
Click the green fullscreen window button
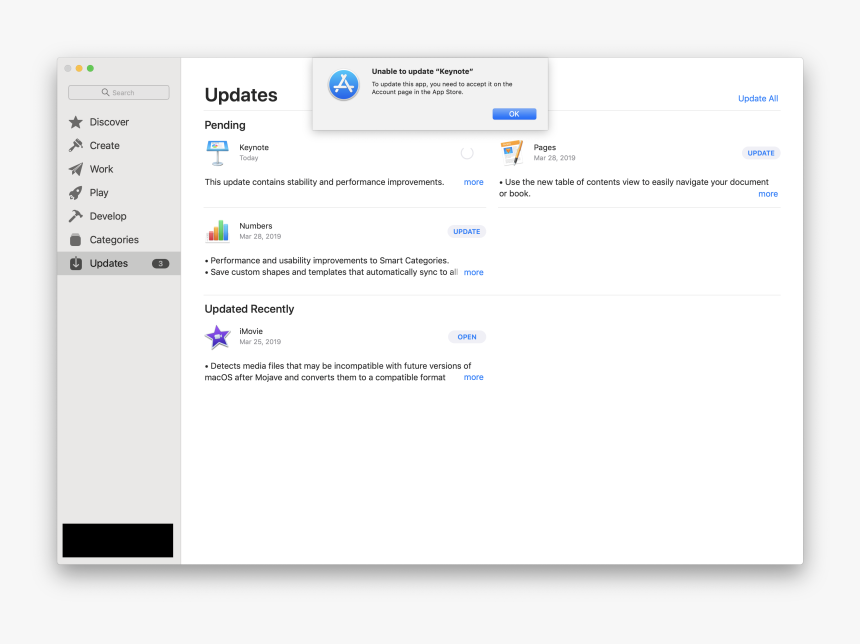[x=90, y=69]
